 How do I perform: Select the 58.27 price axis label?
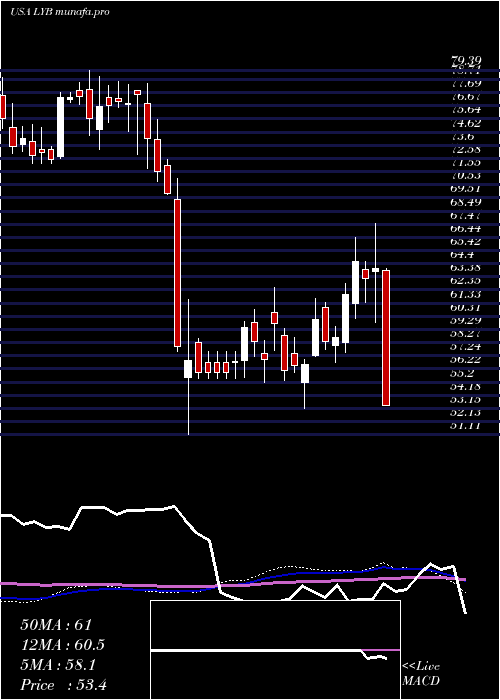[x=465, y=334]
